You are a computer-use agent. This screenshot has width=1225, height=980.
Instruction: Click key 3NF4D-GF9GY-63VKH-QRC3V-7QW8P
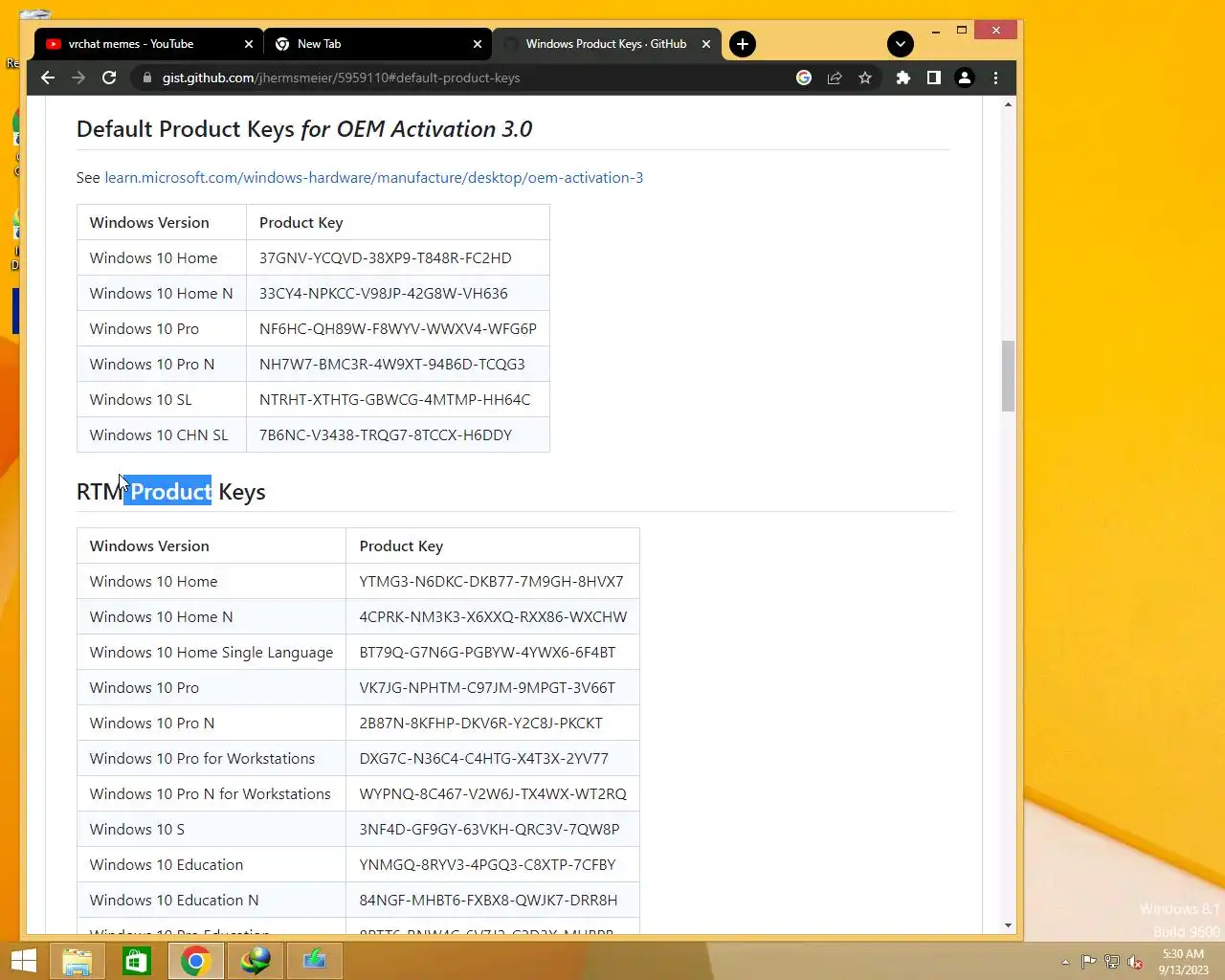tap(489, 830)
